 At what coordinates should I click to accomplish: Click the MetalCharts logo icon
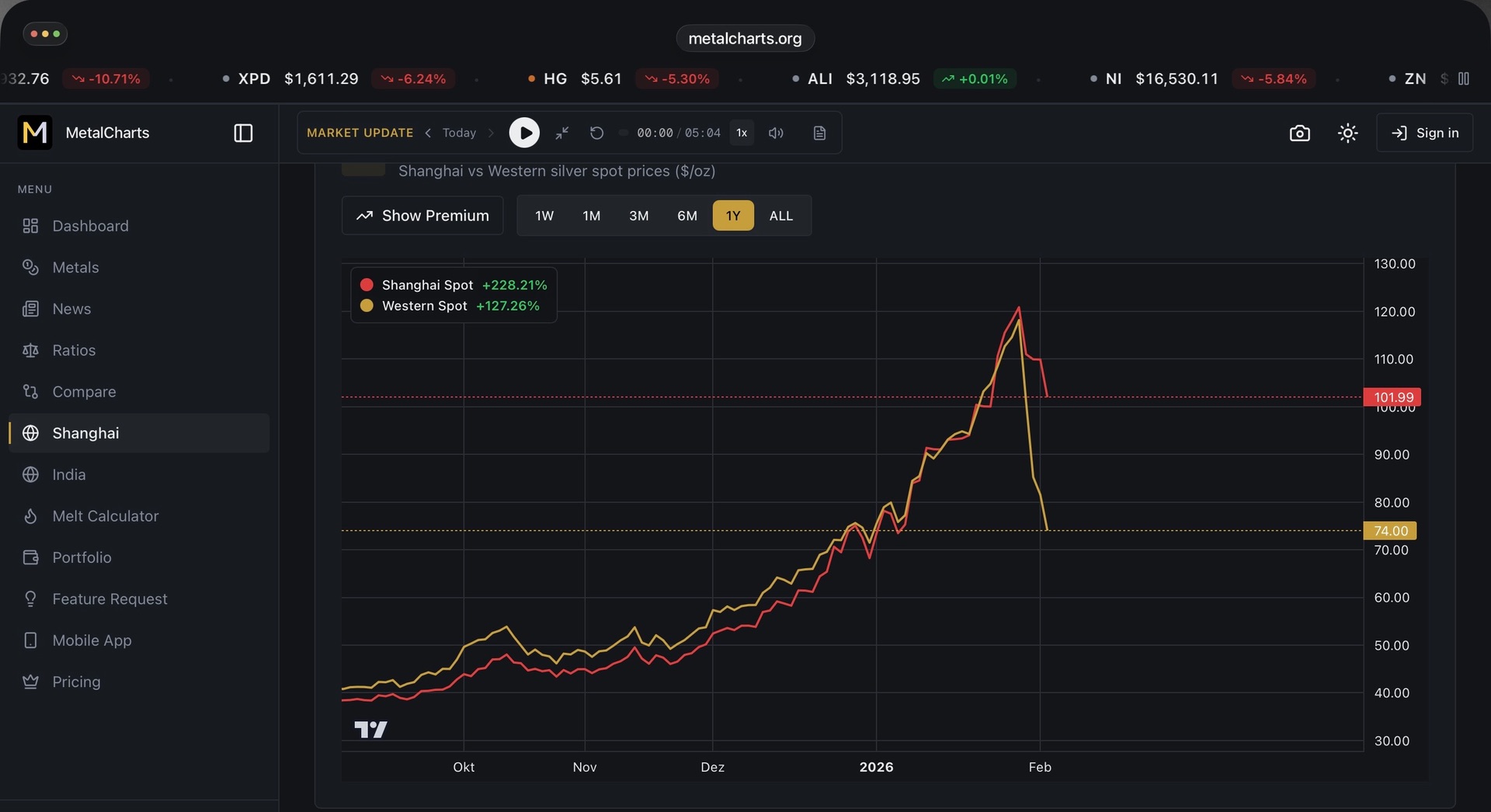35,133
